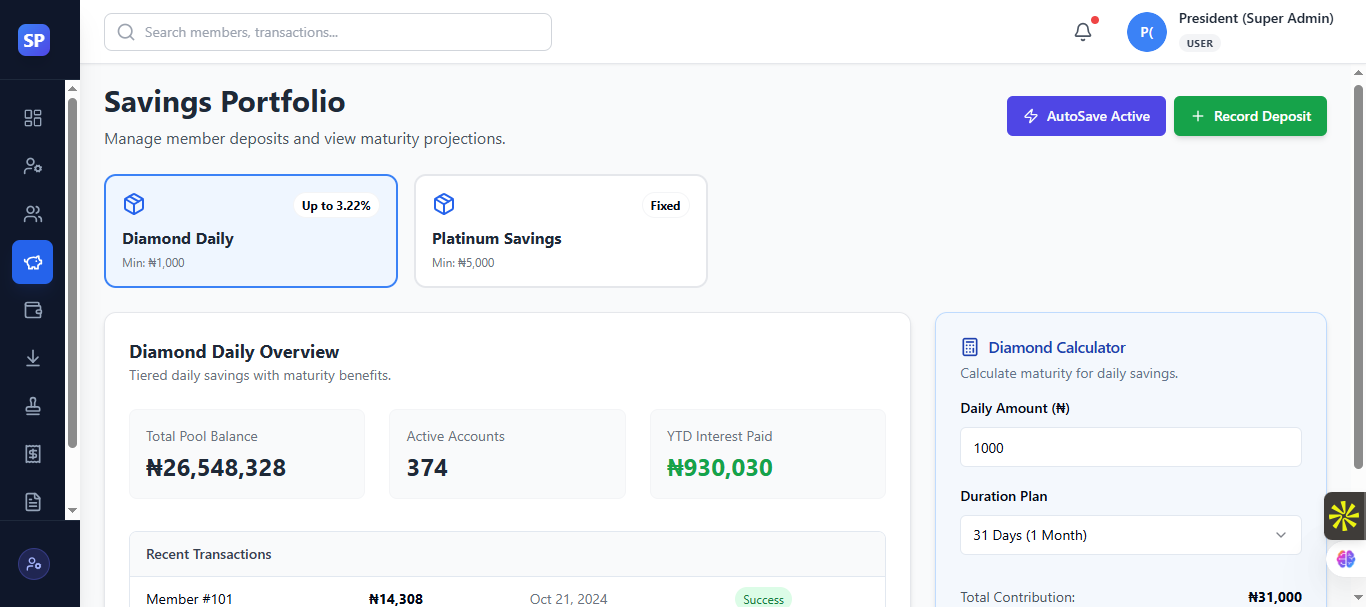Click the dollar receipt sidebar icon
Screen dimensions: 1366x607
point(33,454)
